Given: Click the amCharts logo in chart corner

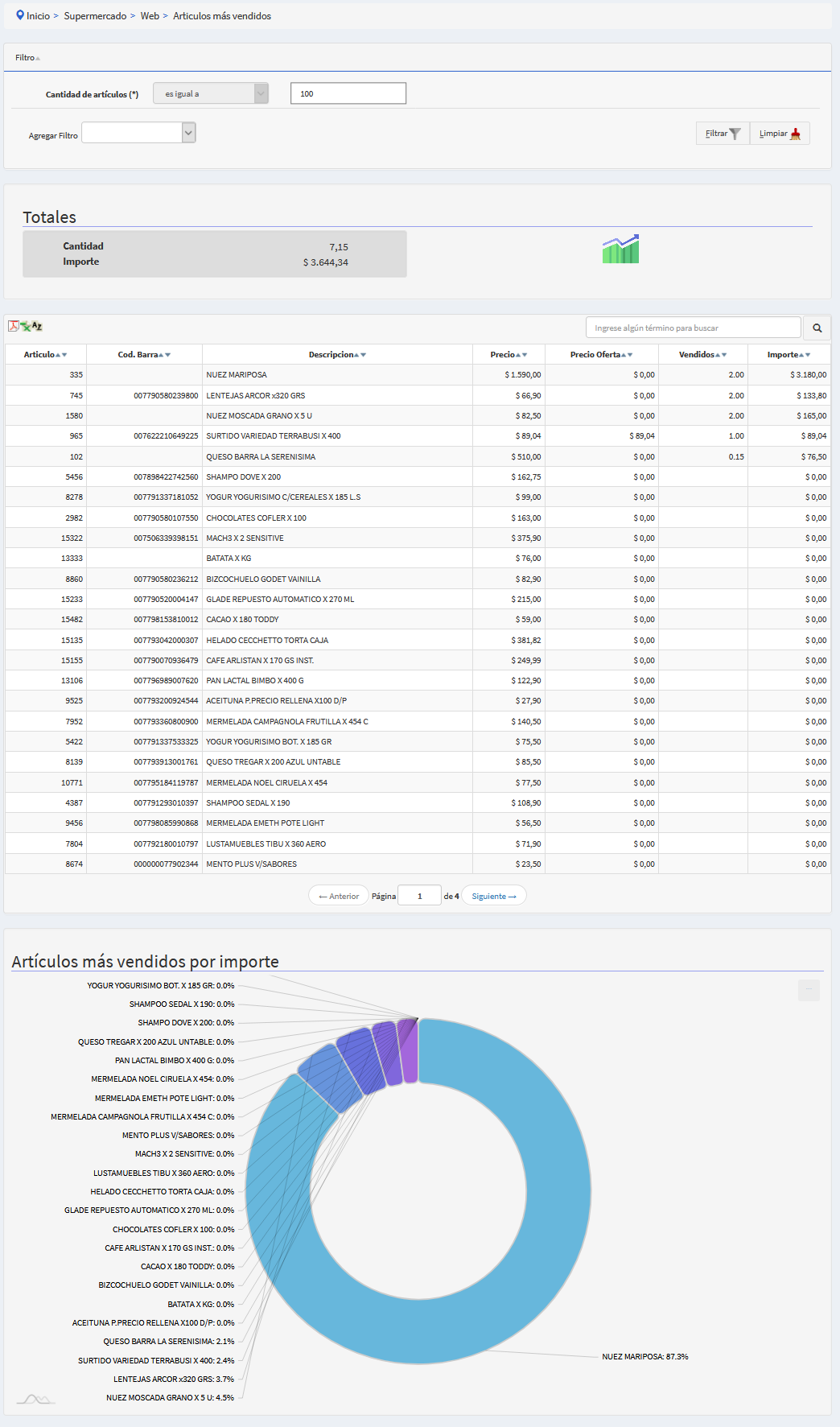Looking at the screenshot, I should [x=35, y=1399].
